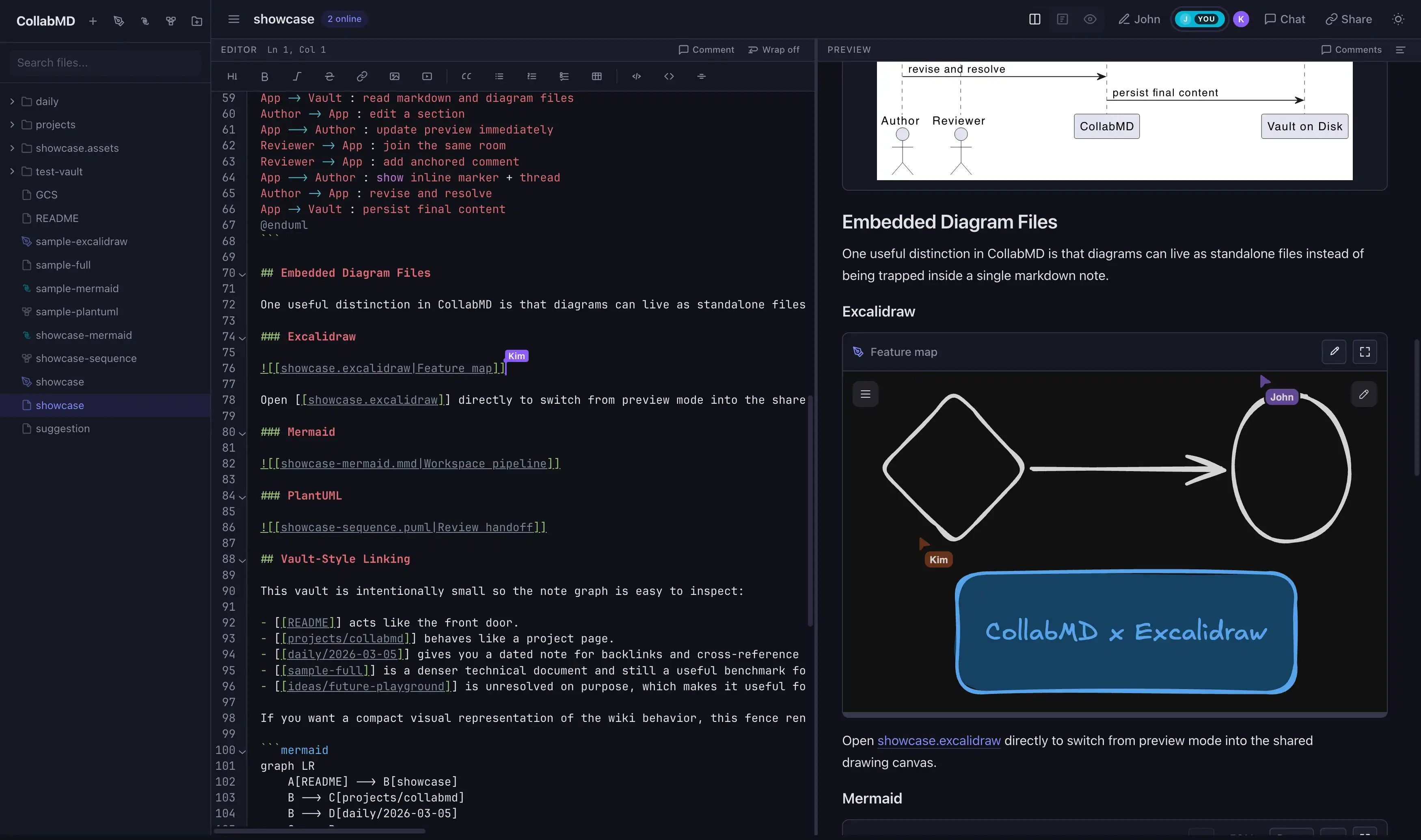Open the fullscreen view of the Feature map embed
This screenshot has width=1421, height=840.
coord(1365,351)
